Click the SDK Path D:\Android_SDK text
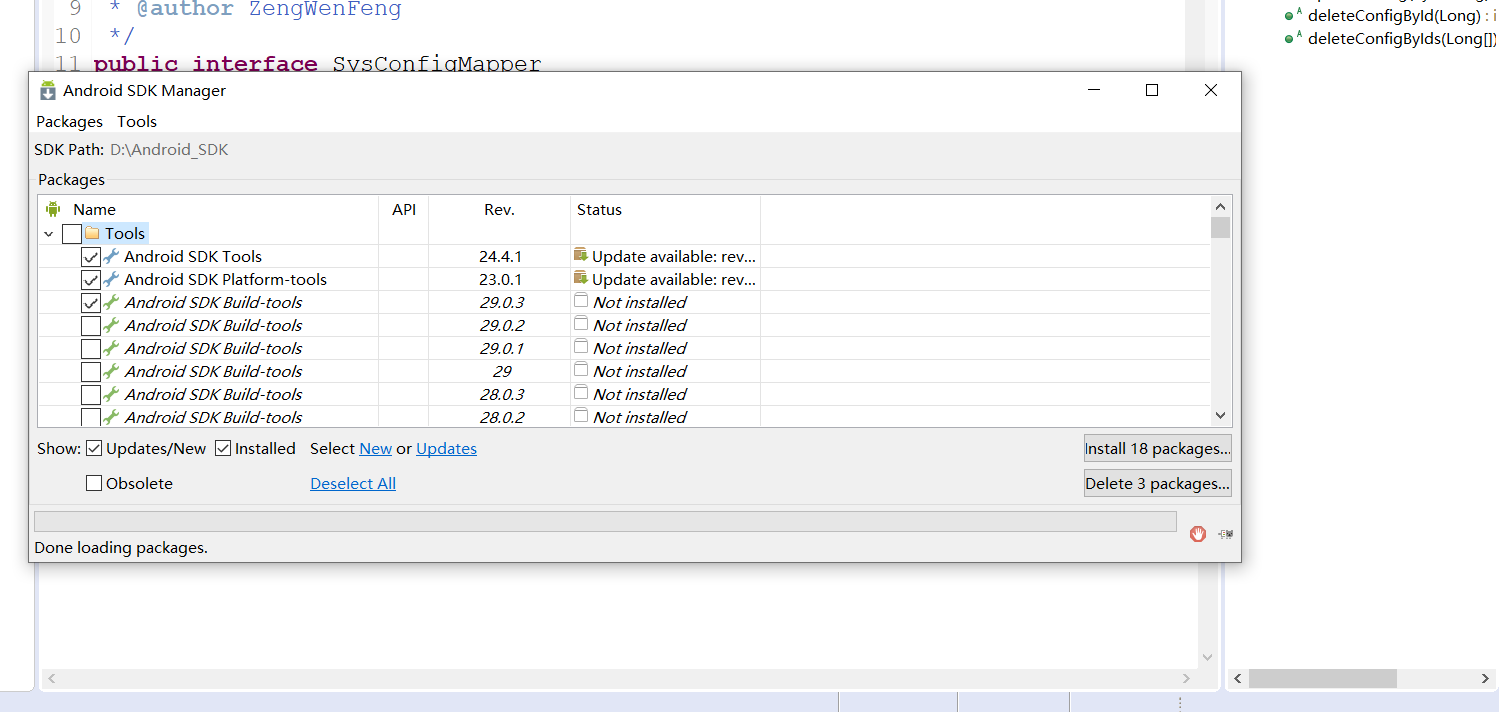1499x712 pixels. [x=169, y=150]
